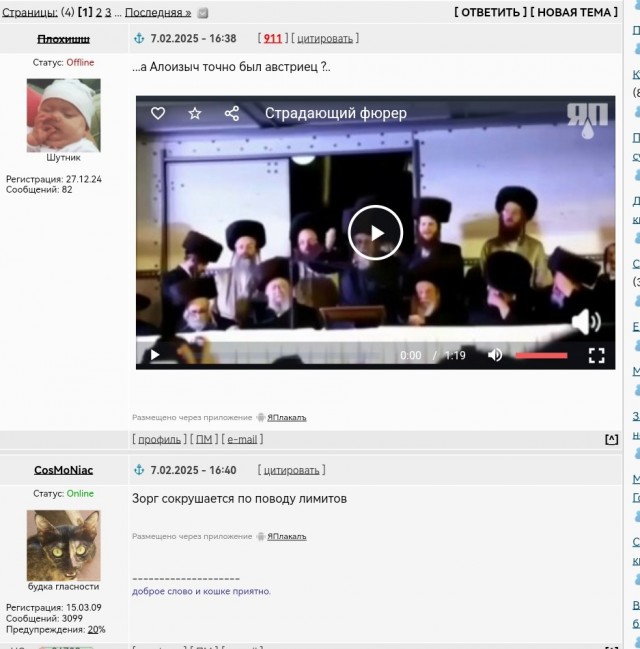Open ЯП logo in video corner
The image size is (640, 649).
coord(587,120)
